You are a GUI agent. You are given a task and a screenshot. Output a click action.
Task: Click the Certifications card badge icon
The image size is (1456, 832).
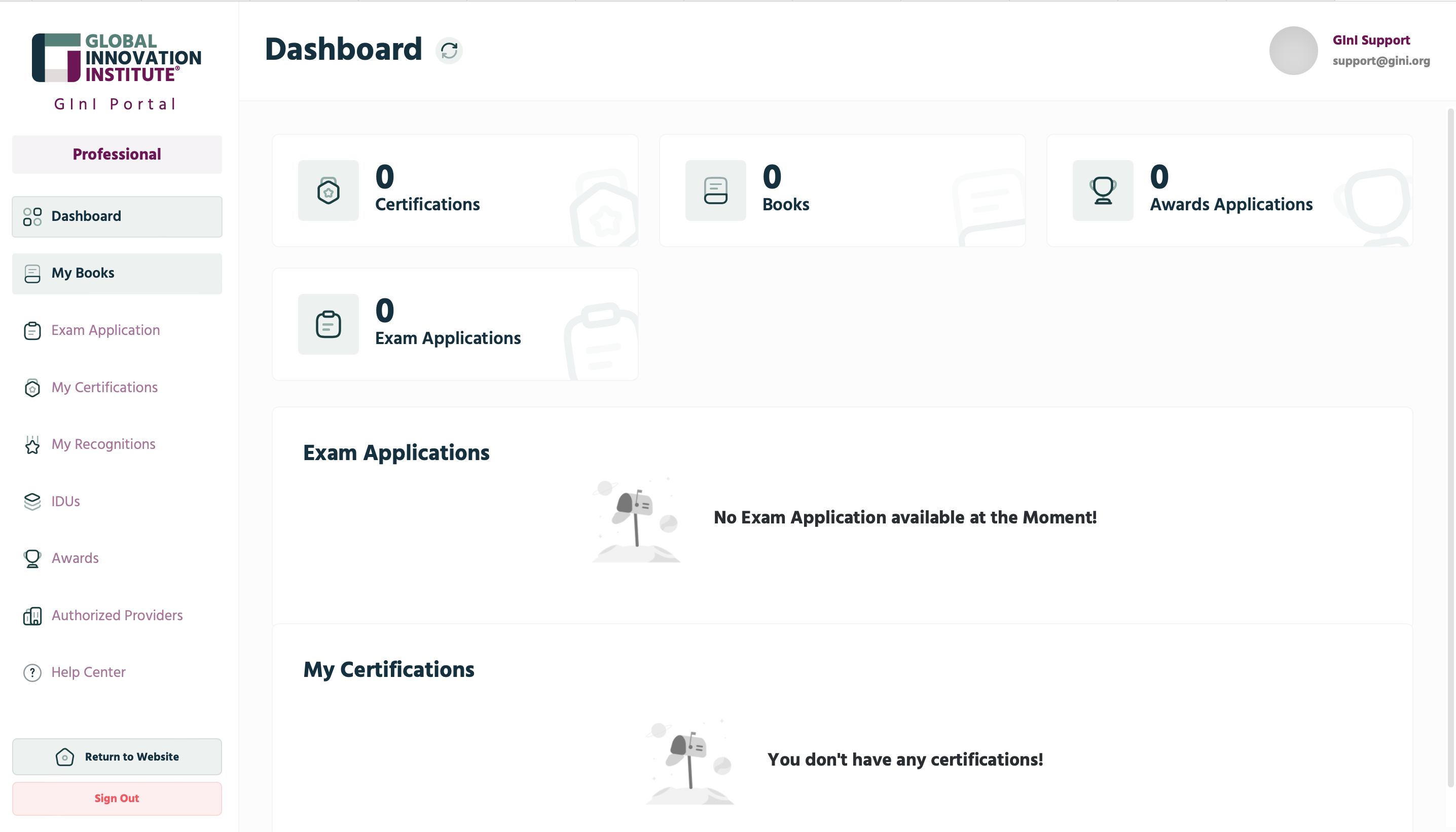[x=328, y=191]
